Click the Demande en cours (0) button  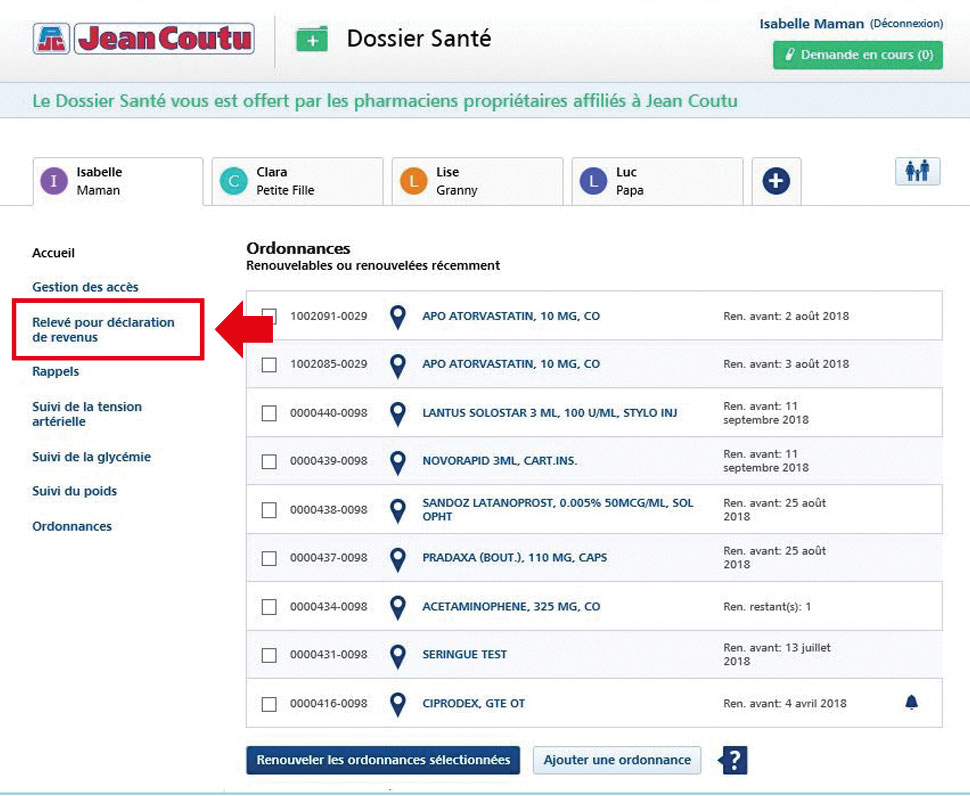click(858, 55)
